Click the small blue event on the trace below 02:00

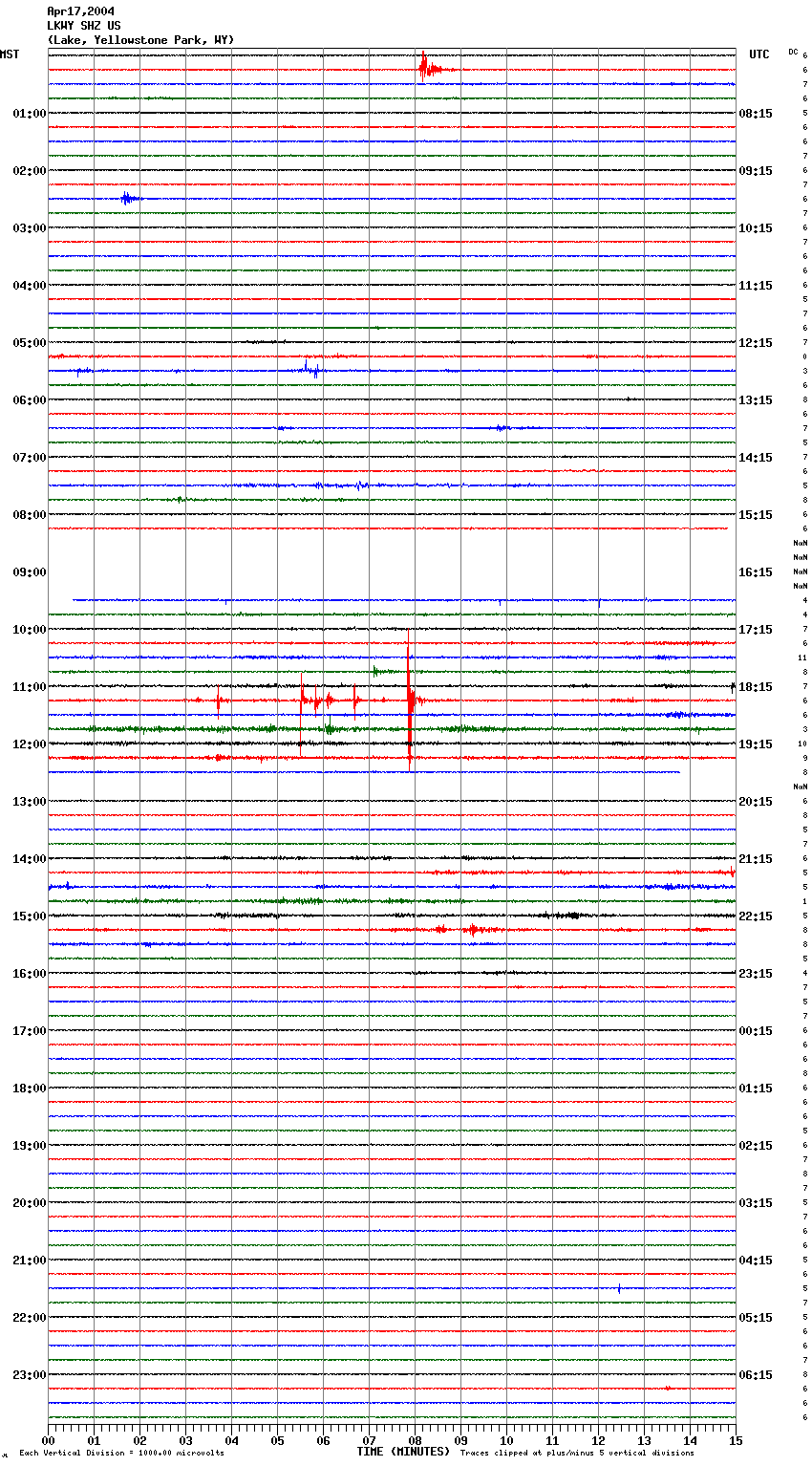(130, 199)
